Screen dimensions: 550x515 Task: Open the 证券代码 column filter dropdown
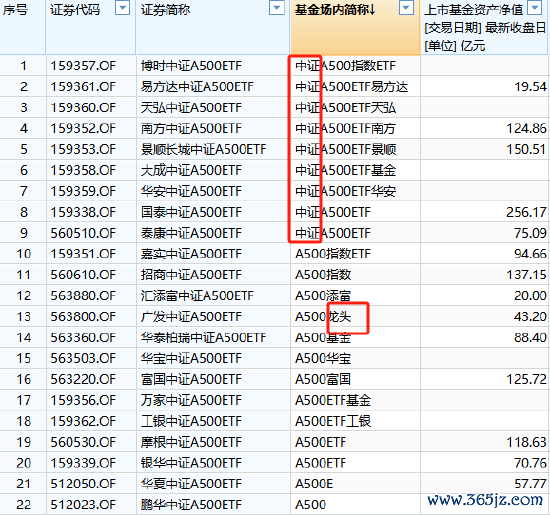point(122,7)
